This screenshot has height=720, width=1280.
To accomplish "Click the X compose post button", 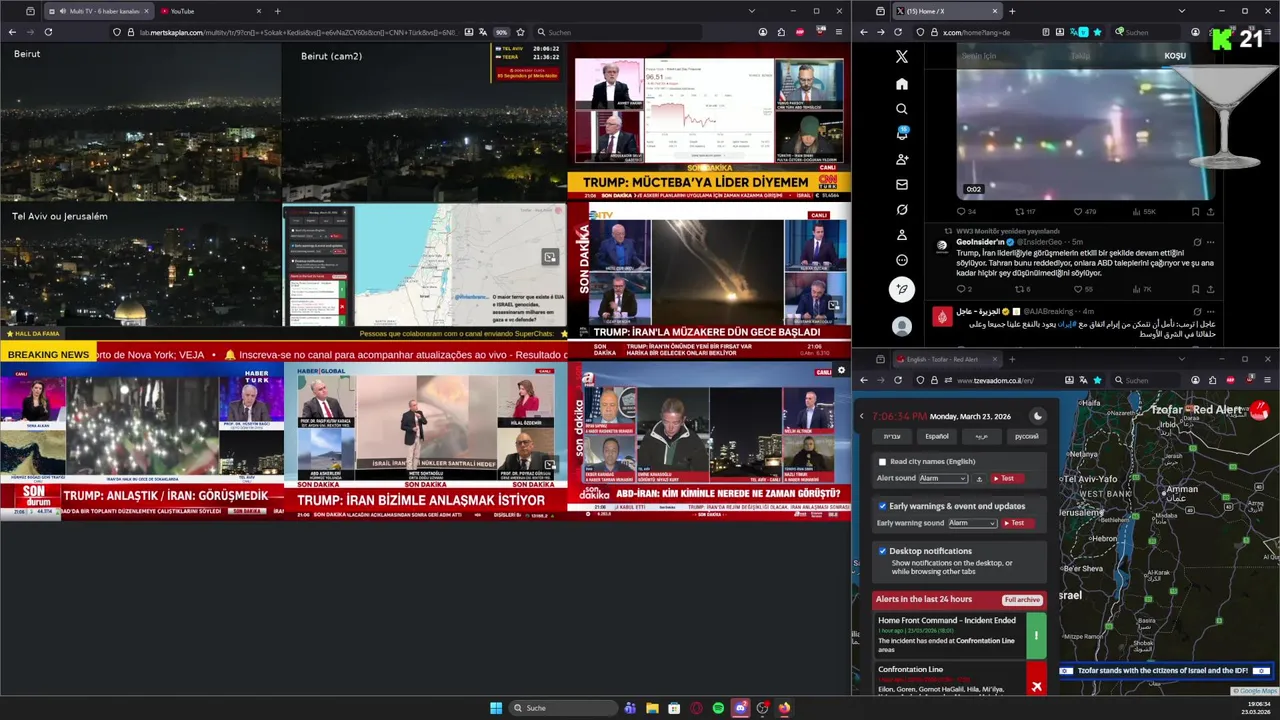I will tap(902, 290).
